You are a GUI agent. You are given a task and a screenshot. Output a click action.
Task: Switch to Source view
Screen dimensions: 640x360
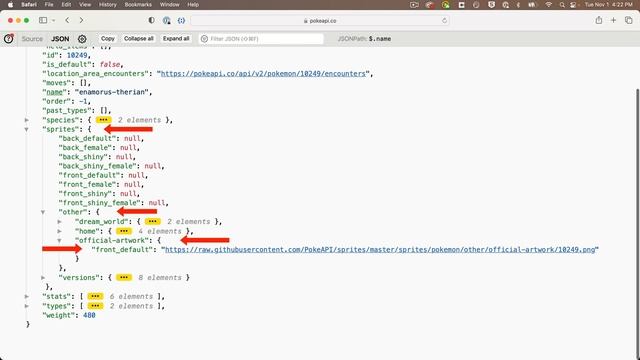coord(32,39)
